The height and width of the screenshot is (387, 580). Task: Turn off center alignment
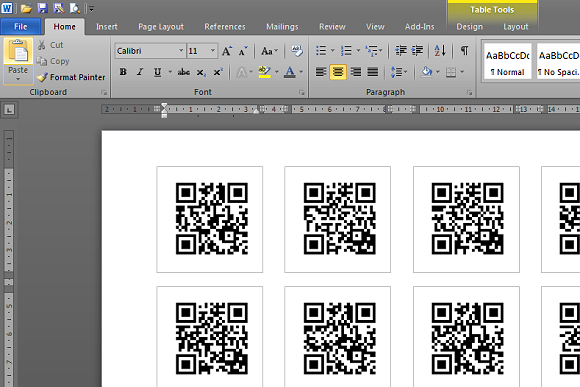click(x=338, y=72)
